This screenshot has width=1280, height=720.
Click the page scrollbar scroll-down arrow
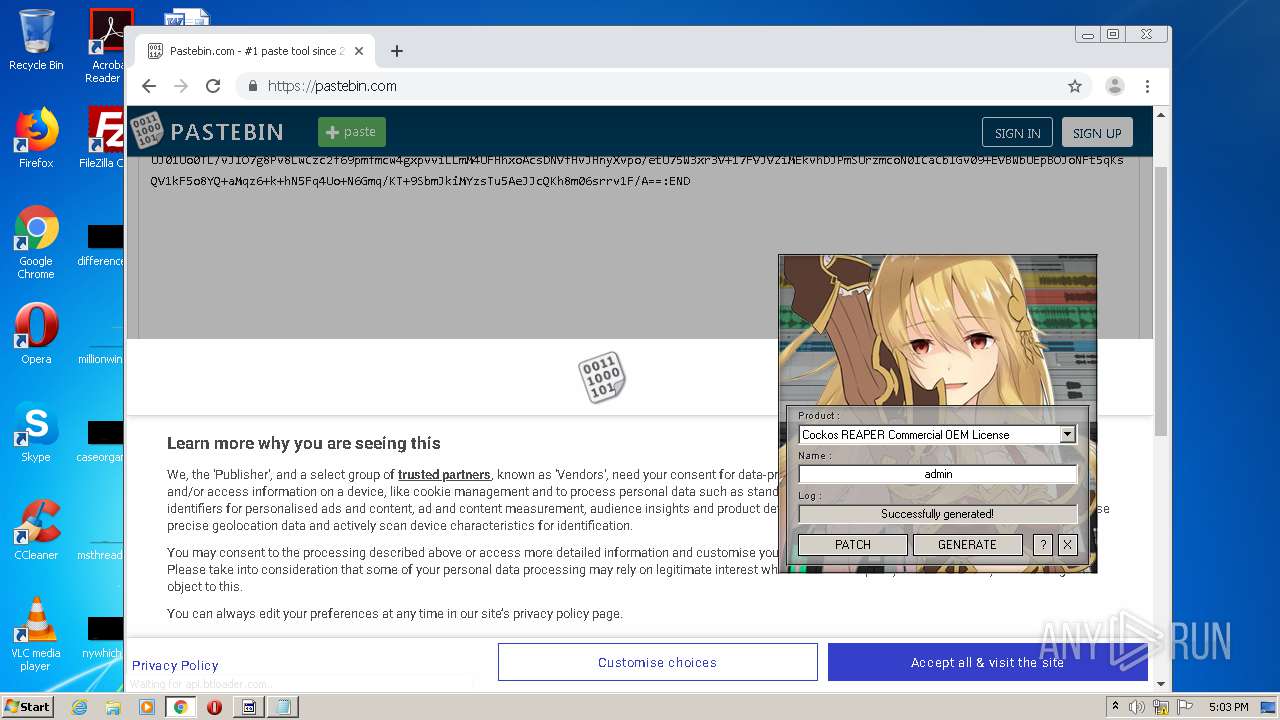point(1161,684)
